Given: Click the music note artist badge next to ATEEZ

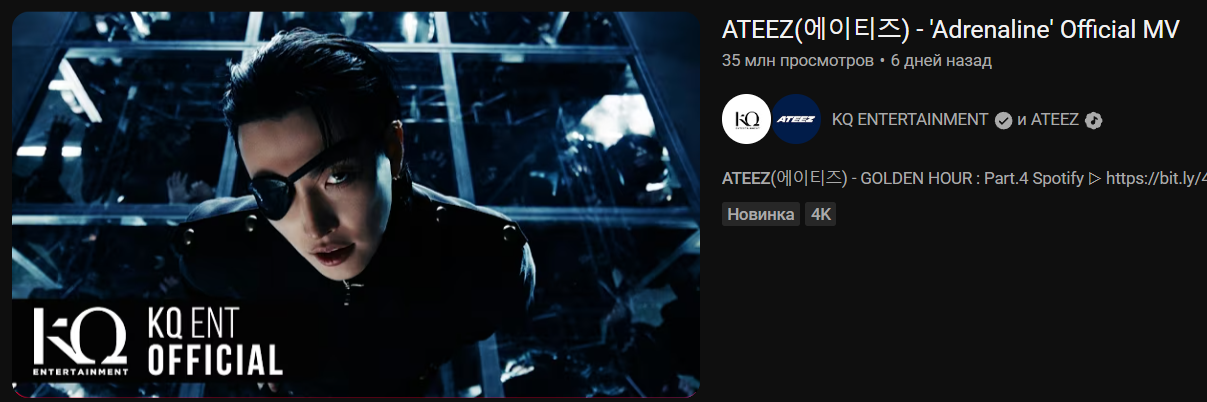Looking at the screenshot, I should click(1093, 120).
